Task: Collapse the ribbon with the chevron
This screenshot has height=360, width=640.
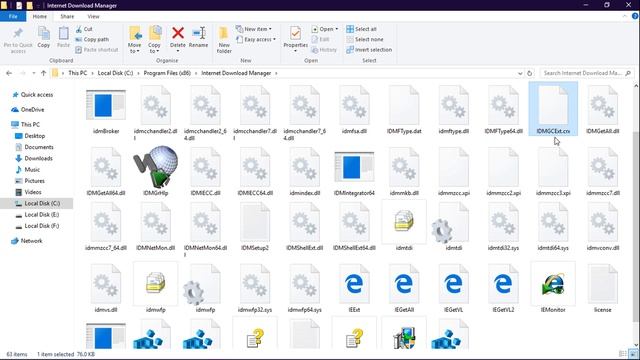Action: click(x=625, y=16)
